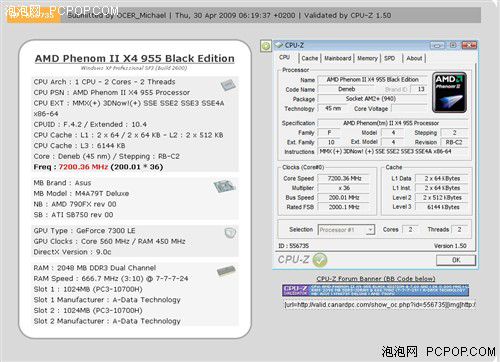Open the CPU-Z Forum Banner link
Screen dimensions: 500x362
376,279
